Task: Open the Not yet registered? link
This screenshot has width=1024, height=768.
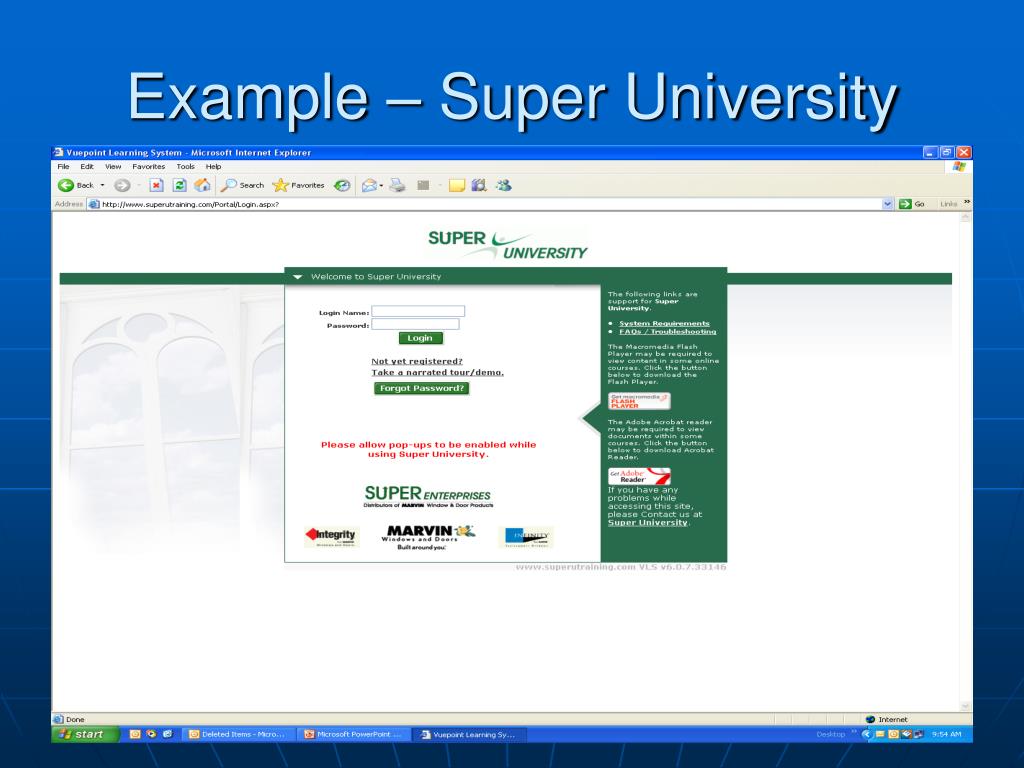Action: point(417,361)
